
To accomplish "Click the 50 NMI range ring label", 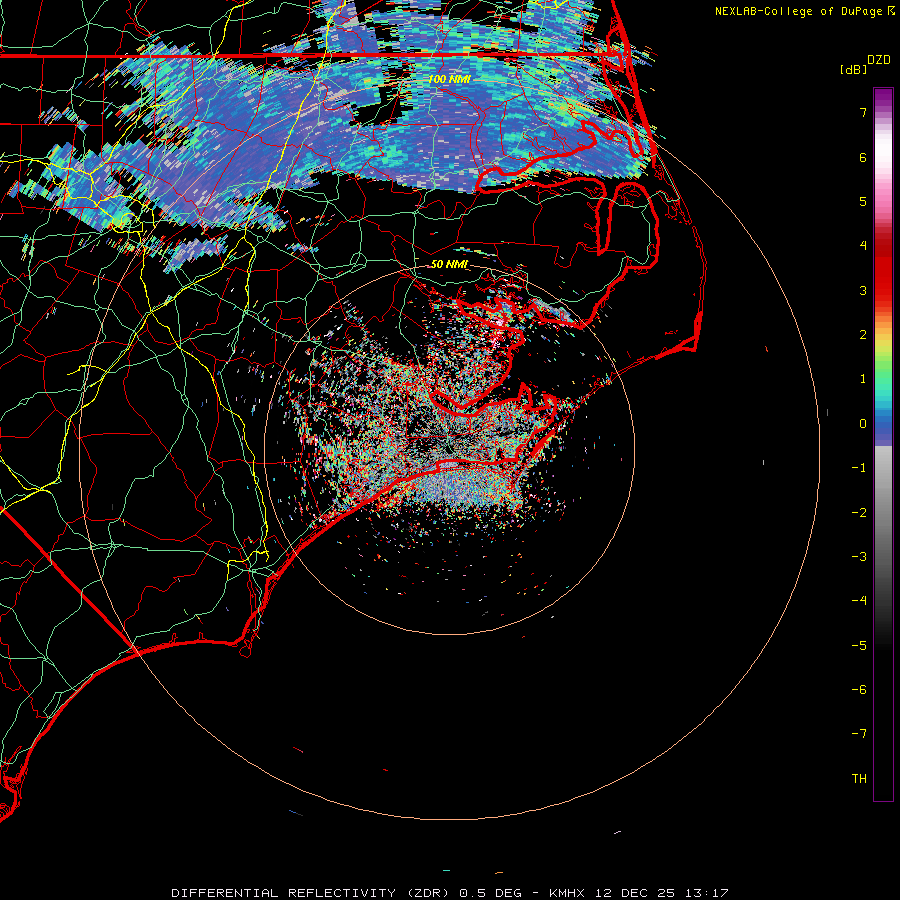I will [449, 264].
